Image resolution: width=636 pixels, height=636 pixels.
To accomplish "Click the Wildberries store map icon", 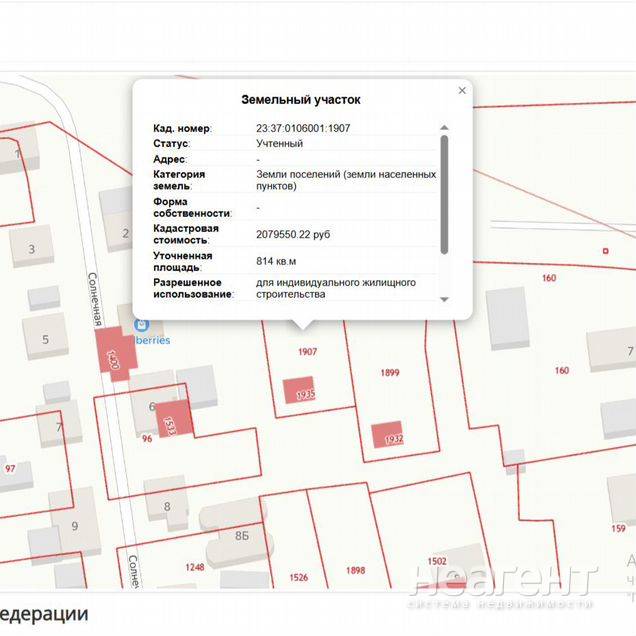I will click(x=142, y=326).
